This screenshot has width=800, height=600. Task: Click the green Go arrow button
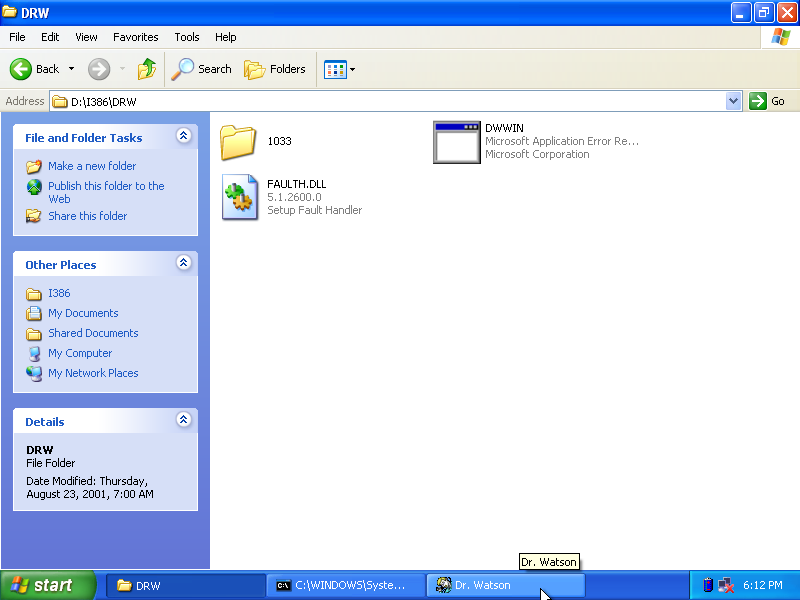758,101
